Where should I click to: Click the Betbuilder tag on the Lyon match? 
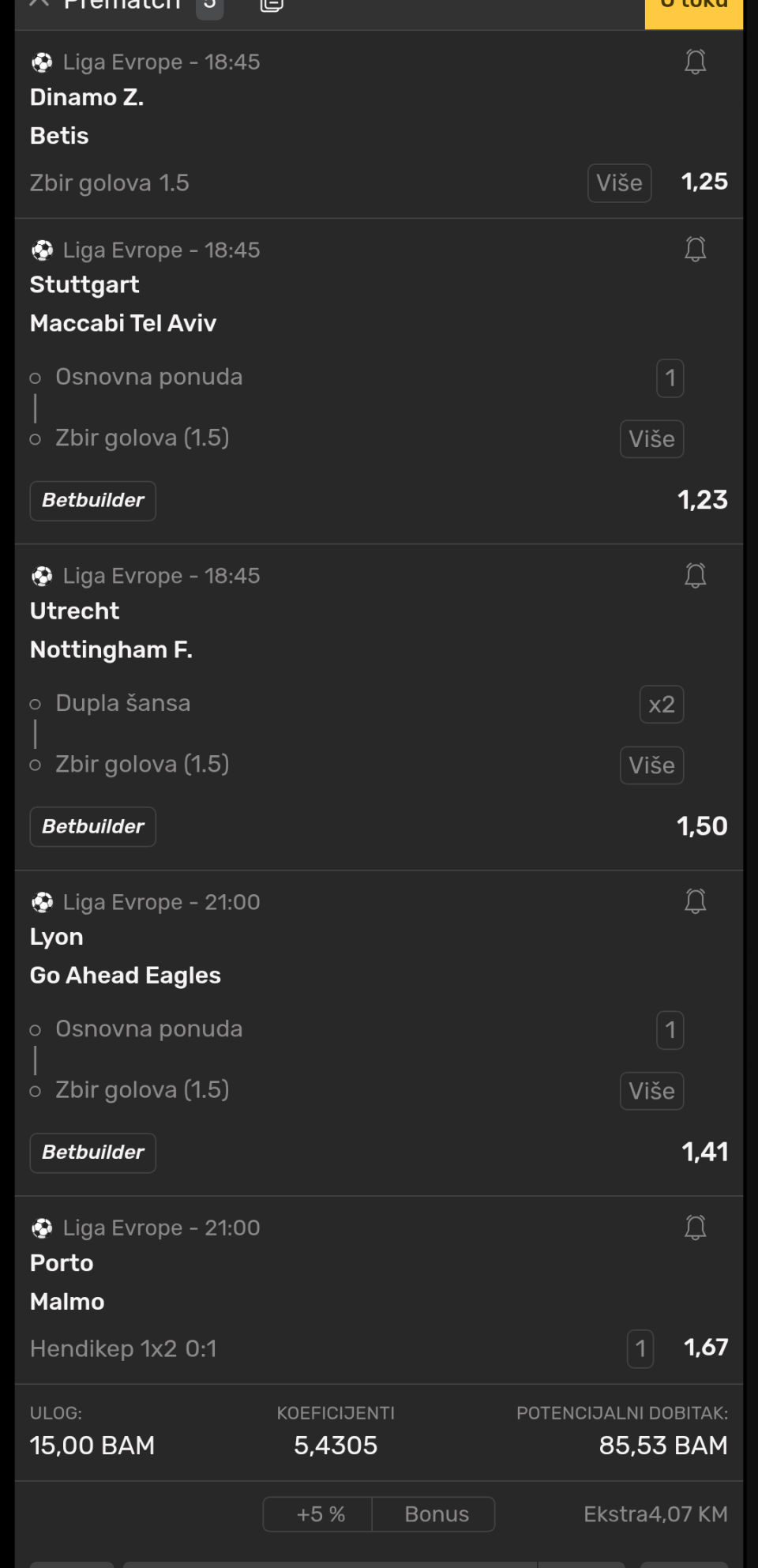[x=93, y=1152]
